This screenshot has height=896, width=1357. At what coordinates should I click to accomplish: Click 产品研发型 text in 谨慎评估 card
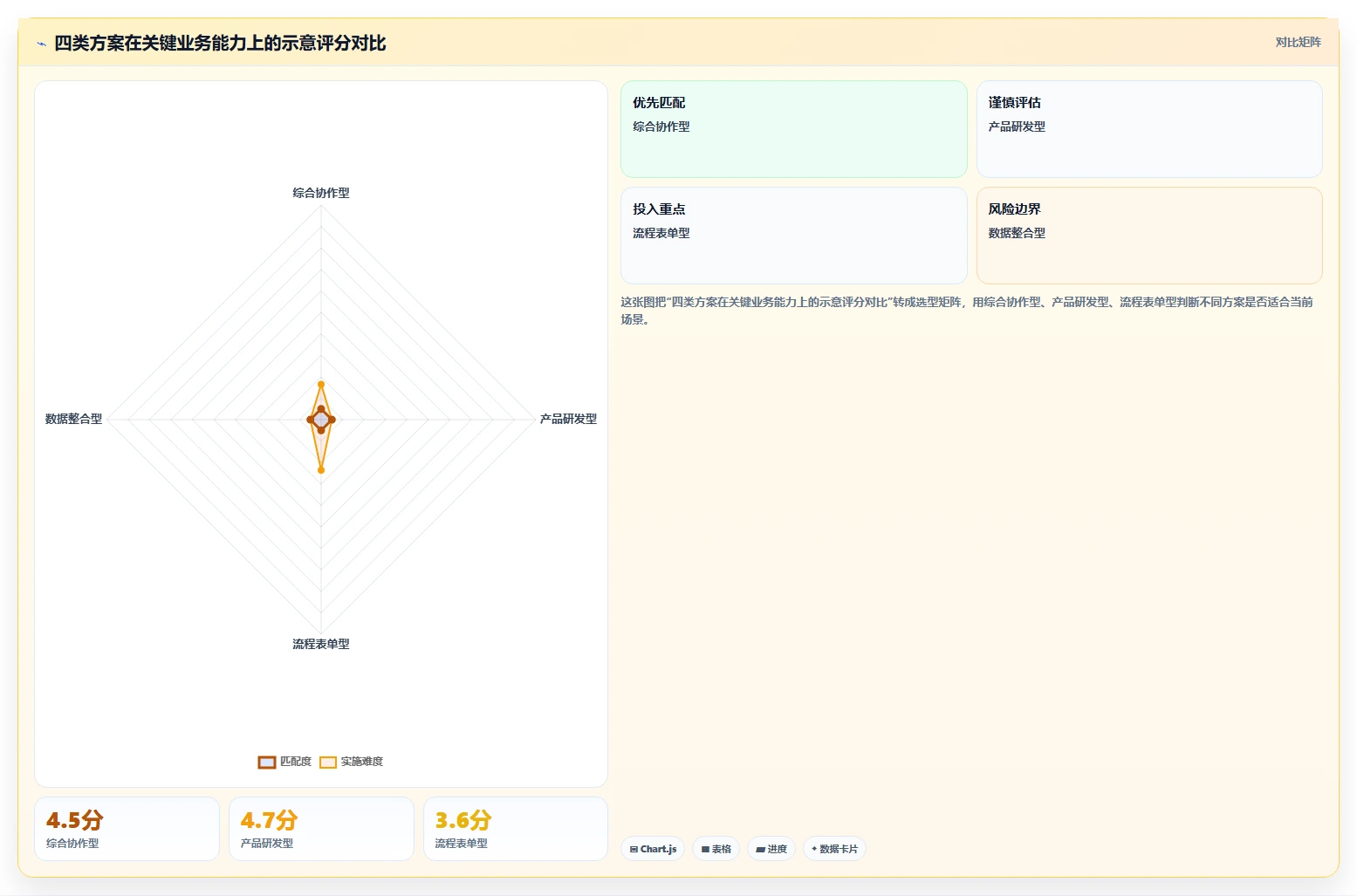pos(1017,127)
